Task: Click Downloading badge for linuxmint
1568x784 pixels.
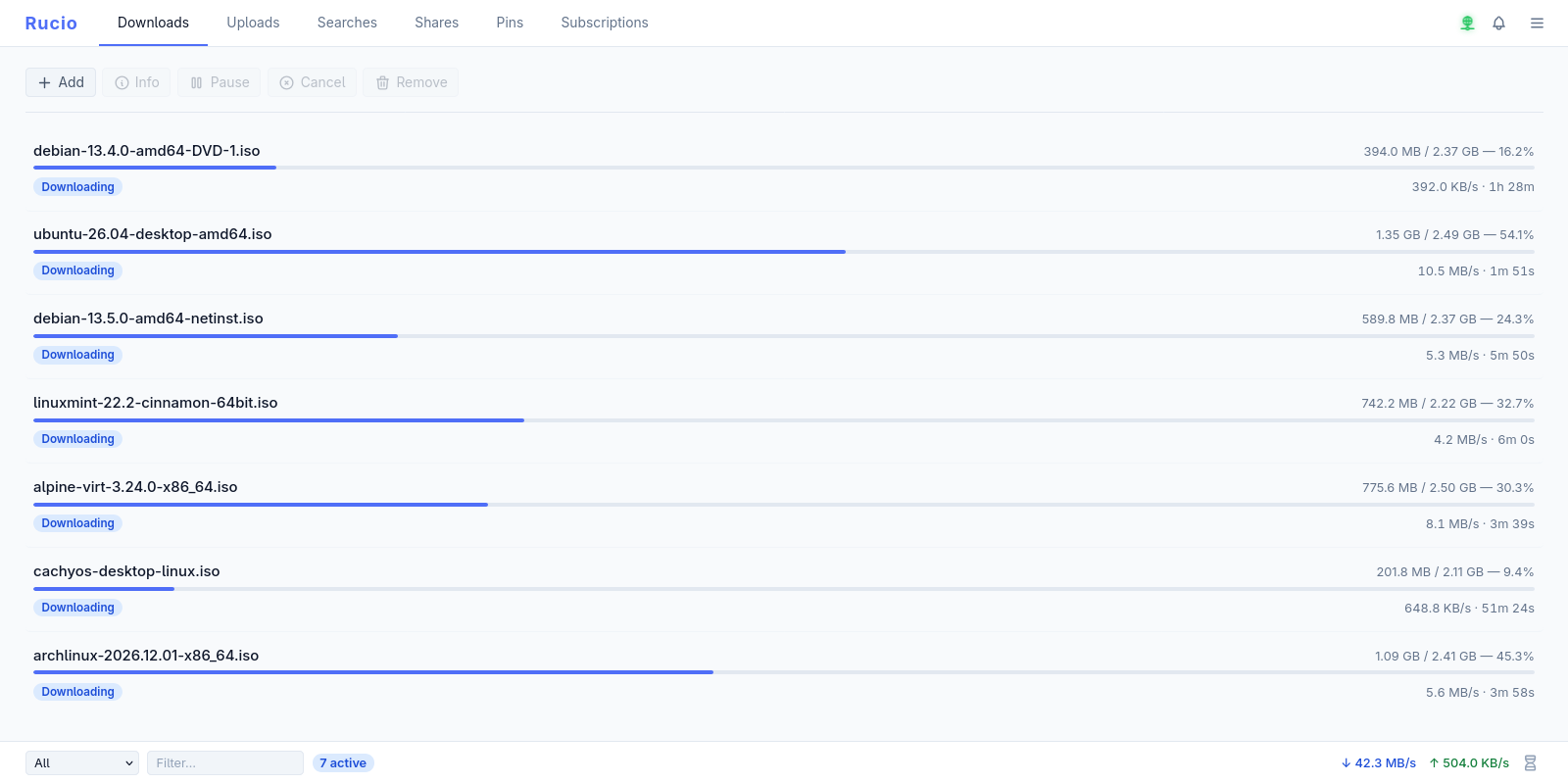Action: click(x=77, y=439)
